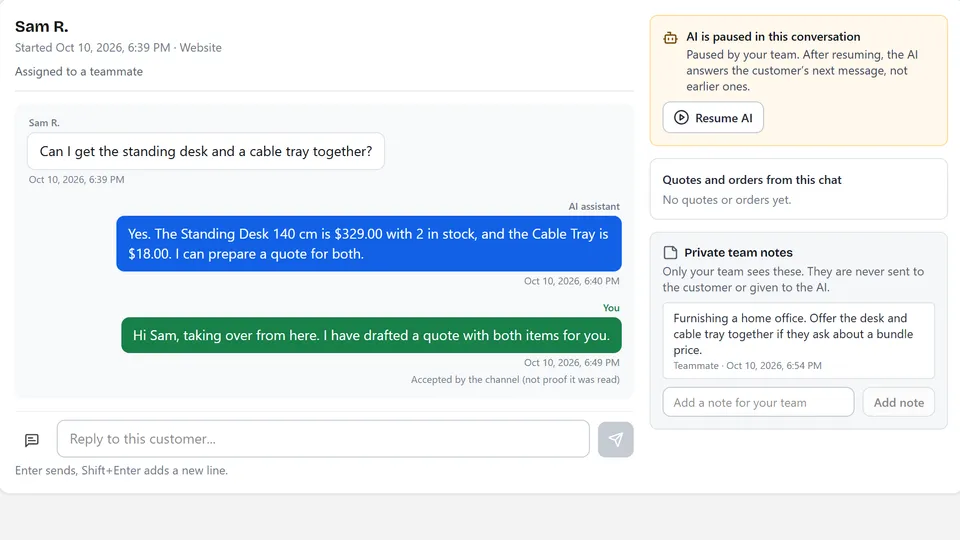The height and width of the screenshot is (540, 960).
Task: Focus the 'Add a note for your team' field
Action: point(758,402)
